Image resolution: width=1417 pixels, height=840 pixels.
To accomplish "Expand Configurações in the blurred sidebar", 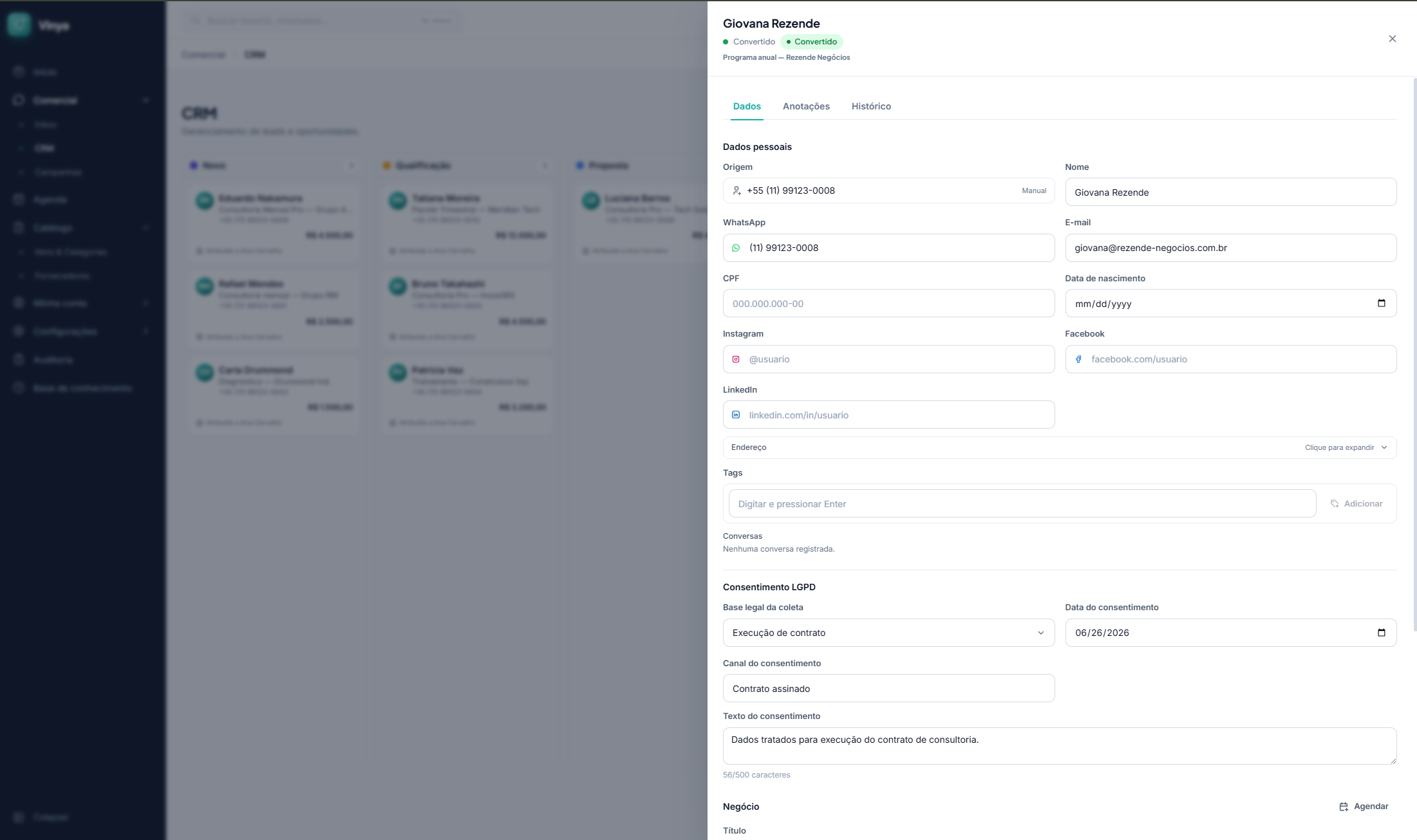I will [x=82, y=331].
